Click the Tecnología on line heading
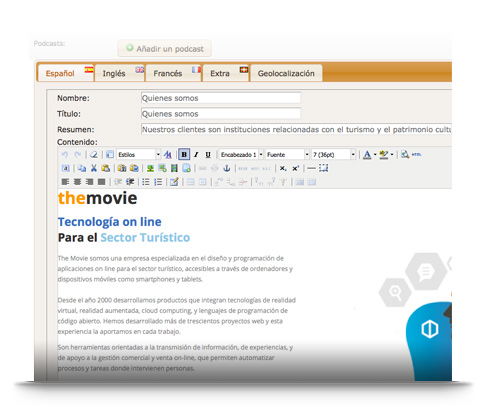Screen dimensions: 488x406 [110, 222]
